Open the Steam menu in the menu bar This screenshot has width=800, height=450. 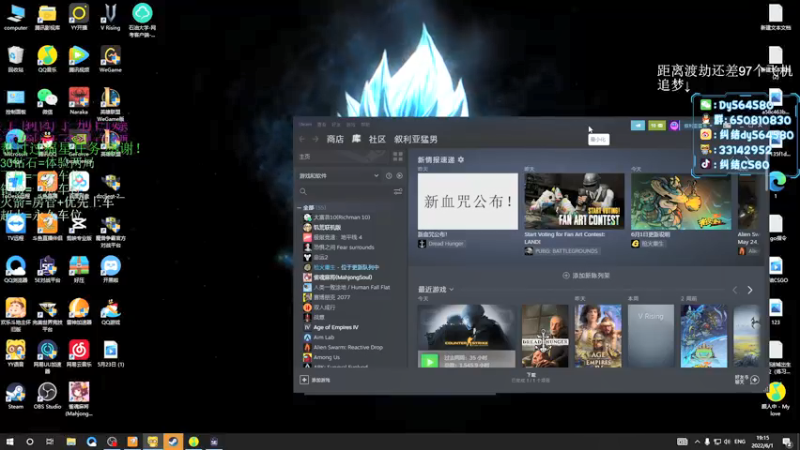click(305, 124)
